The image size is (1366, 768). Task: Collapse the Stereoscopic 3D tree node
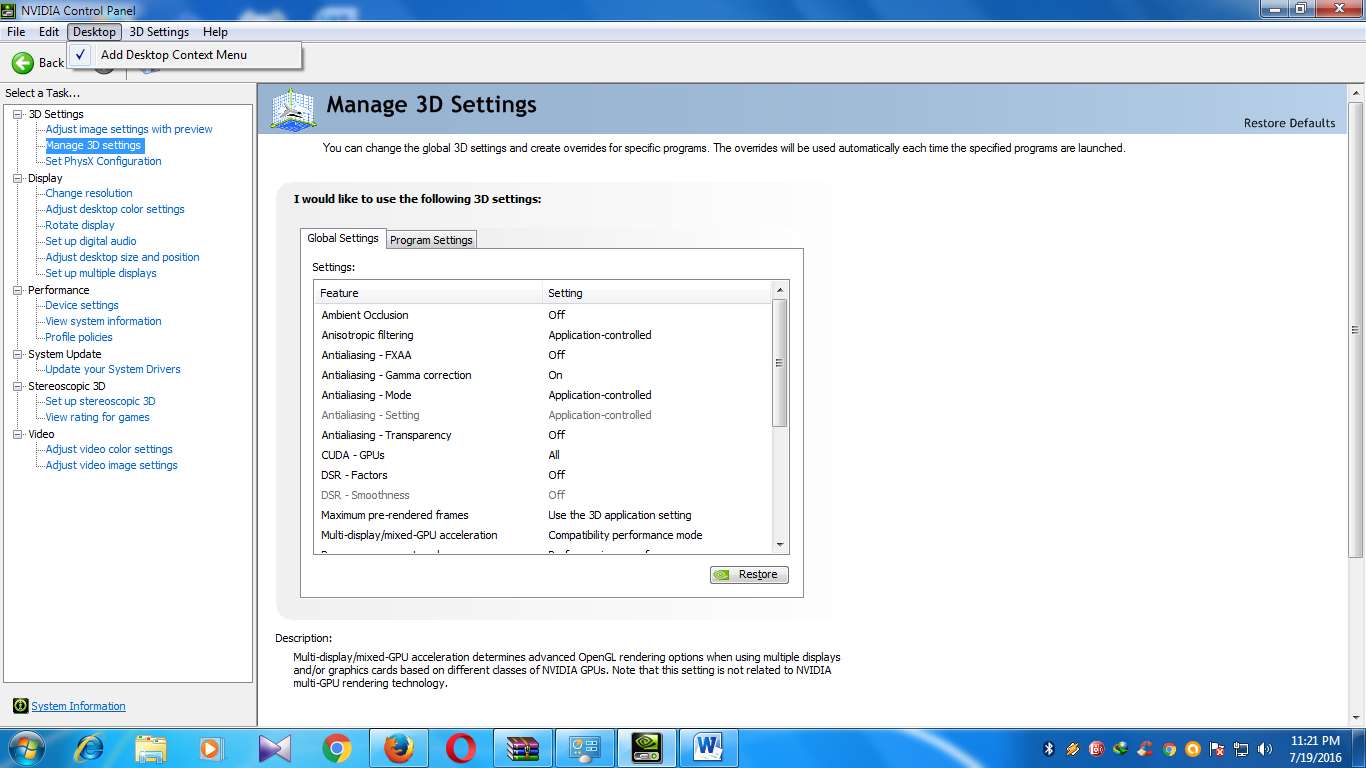(18, 386)
